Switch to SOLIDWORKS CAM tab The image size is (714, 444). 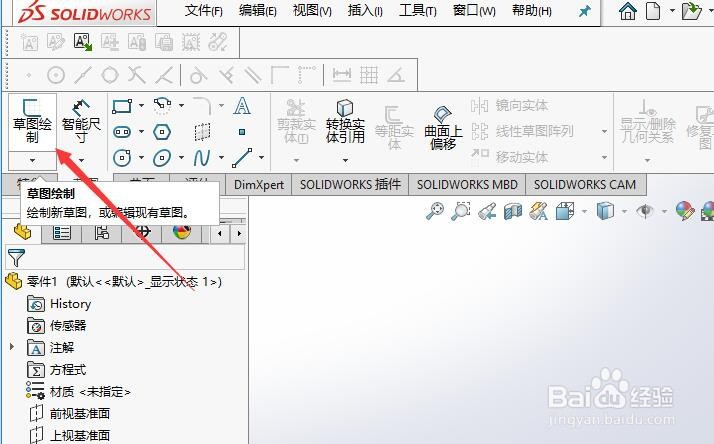point(585,184)
